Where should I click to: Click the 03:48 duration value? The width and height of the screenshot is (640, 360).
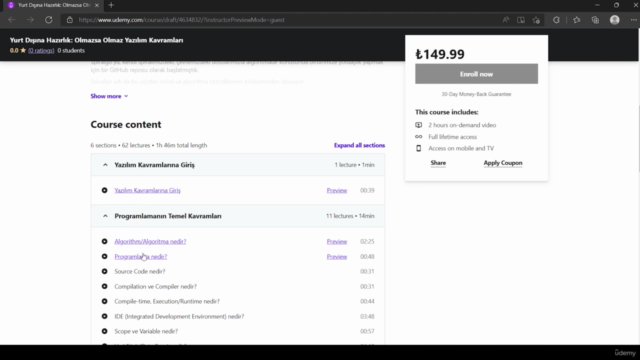[367, 316]
